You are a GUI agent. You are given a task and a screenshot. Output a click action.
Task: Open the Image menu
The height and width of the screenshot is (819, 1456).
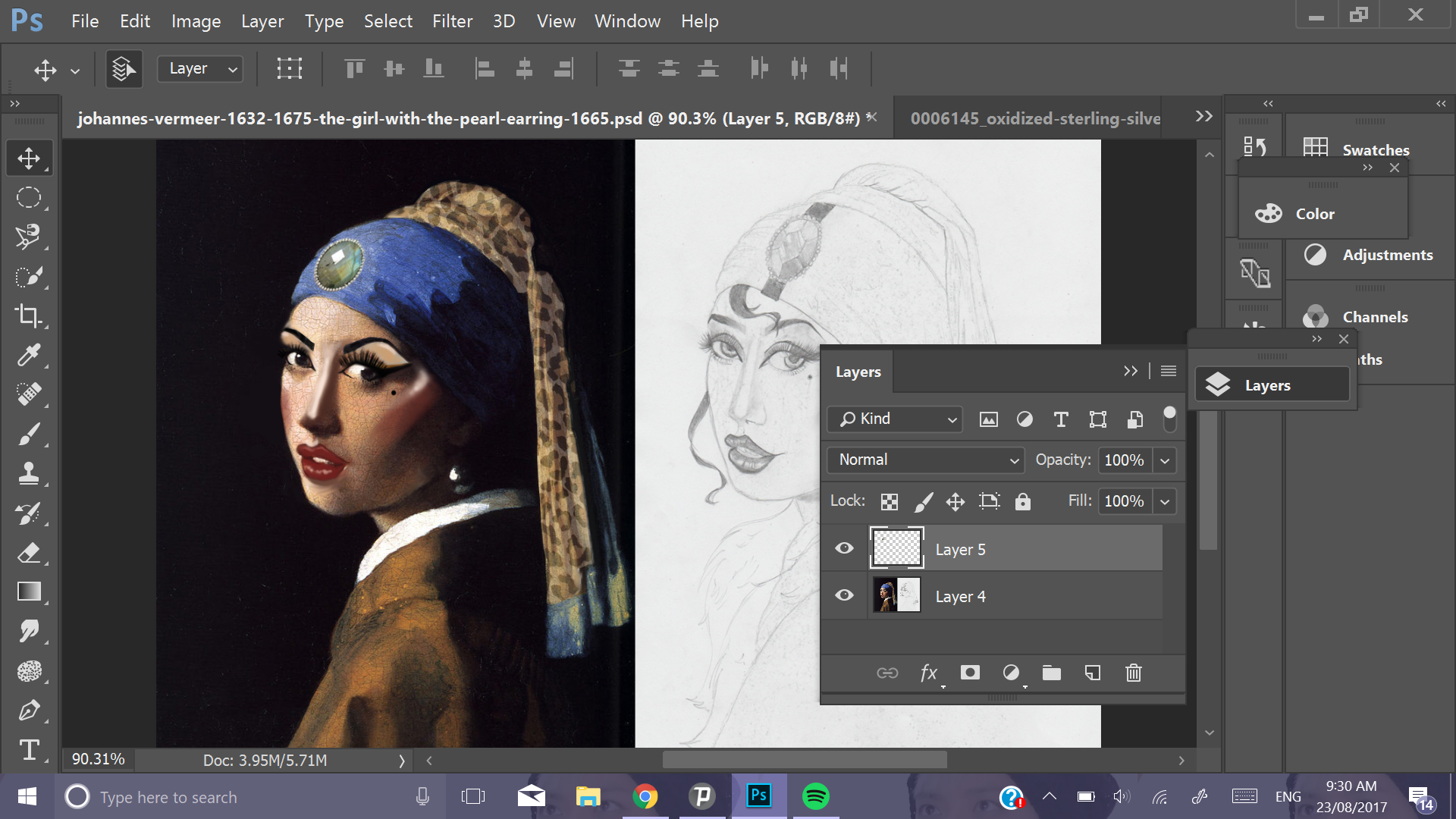(x=196, y=21)
